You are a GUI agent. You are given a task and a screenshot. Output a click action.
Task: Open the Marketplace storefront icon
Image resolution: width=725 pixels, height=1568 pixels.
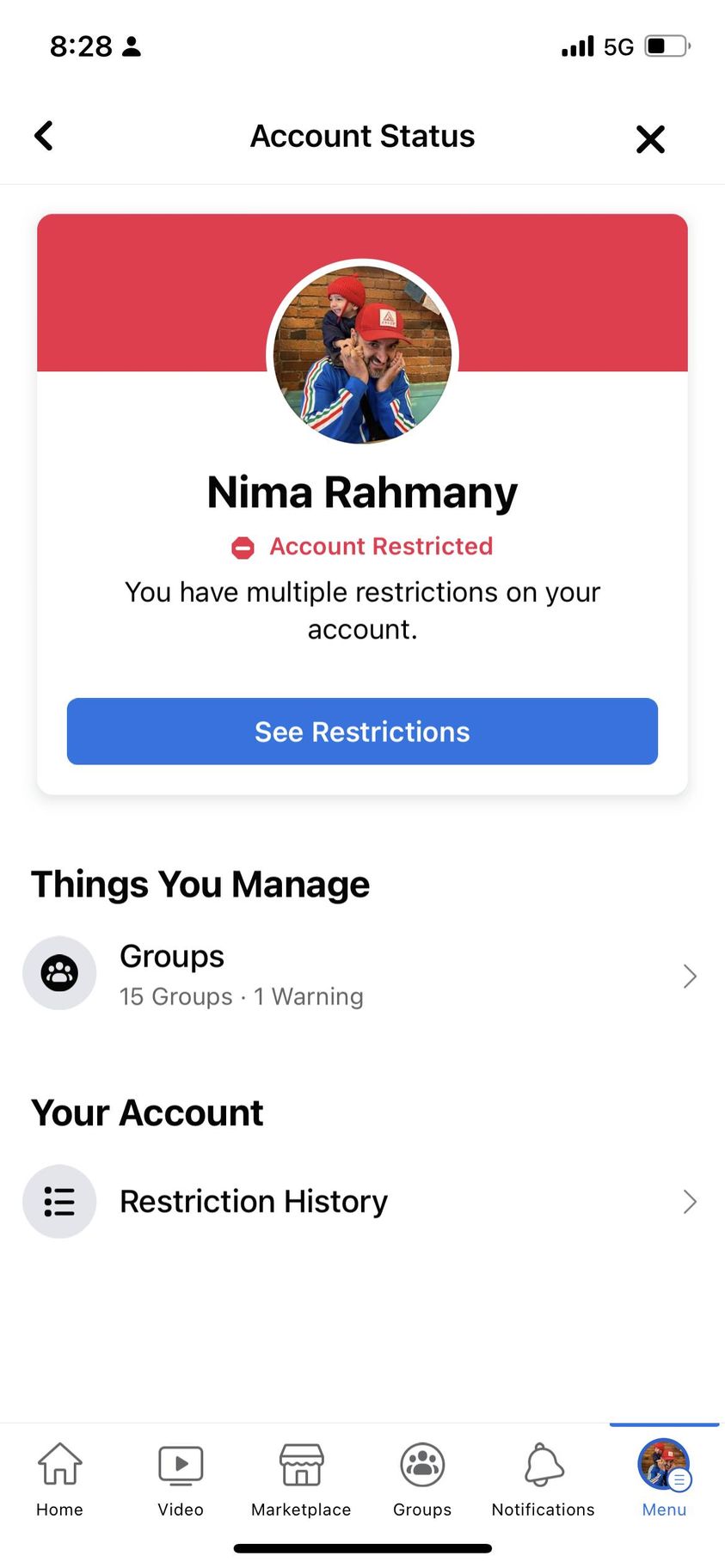(x=301, y=1466)
